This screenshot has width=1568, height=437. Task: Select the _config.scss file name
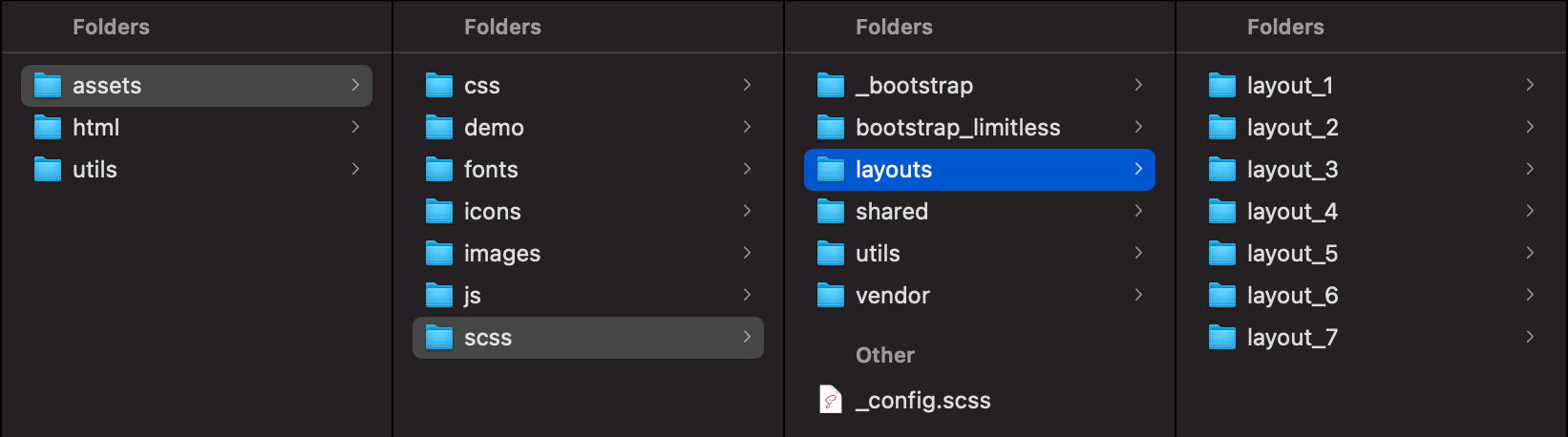coord(922,401)
